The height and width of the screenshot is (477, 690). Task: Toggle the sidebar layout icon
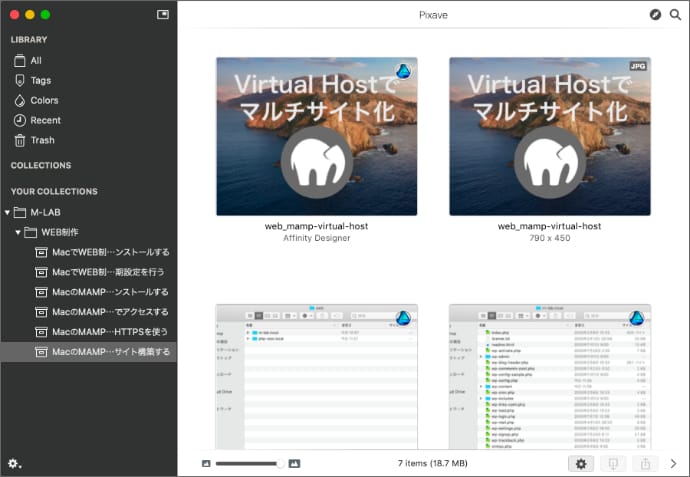[163, 15]
